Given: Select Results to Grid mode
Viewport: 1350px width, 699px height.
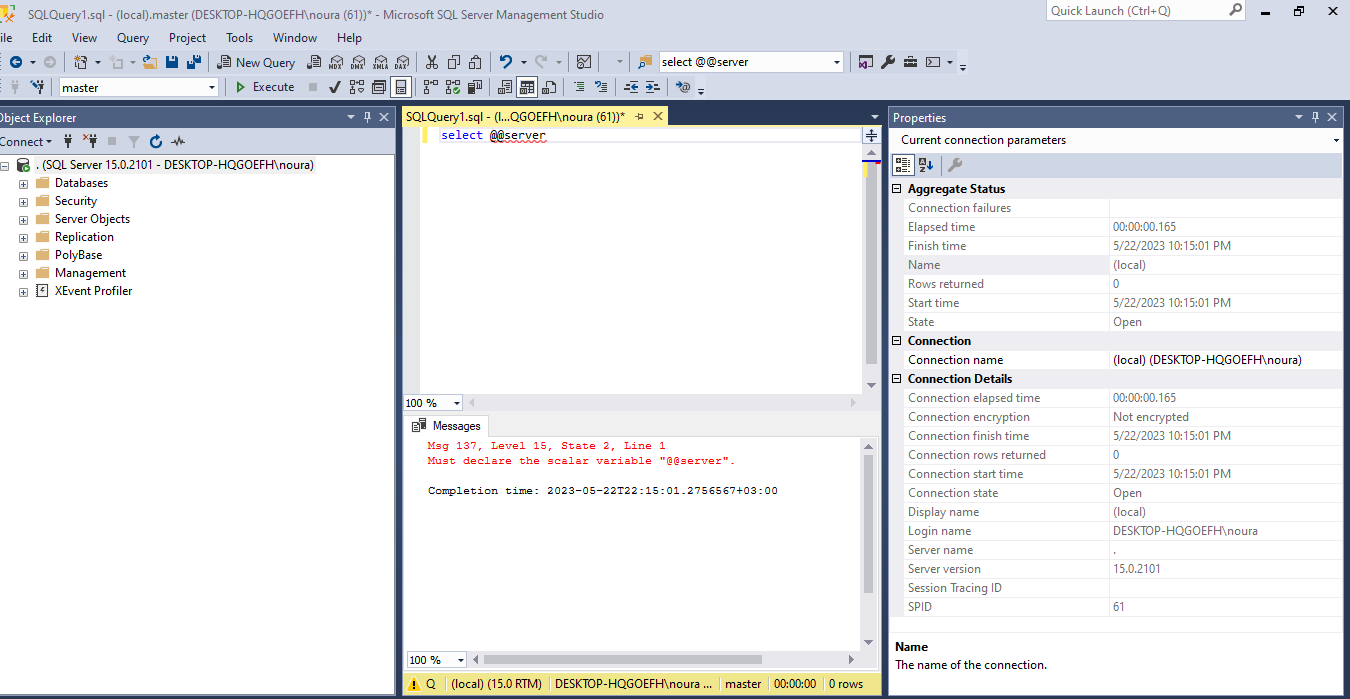Looking at the screenshot, I should pyautogui.click(x=526, y=87).
